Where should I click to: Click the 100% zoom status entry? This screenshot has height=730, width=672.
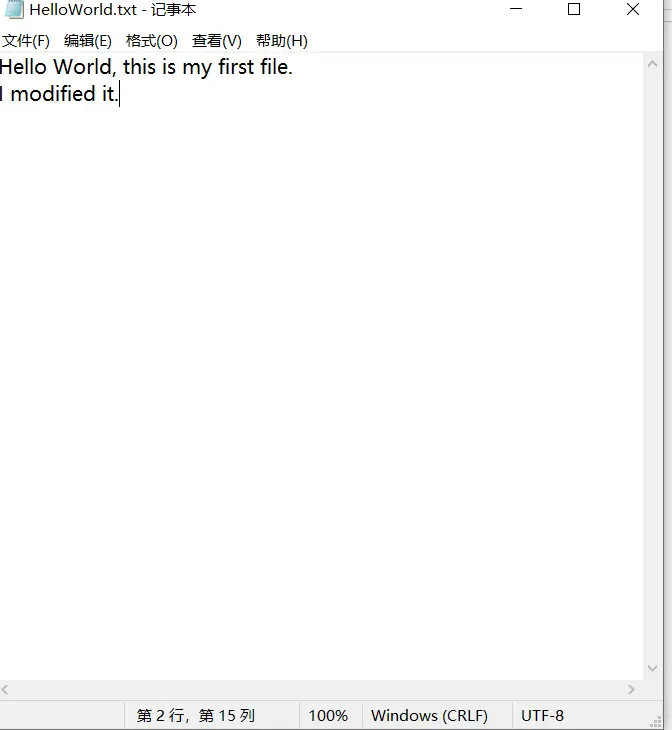pos(328,716)
